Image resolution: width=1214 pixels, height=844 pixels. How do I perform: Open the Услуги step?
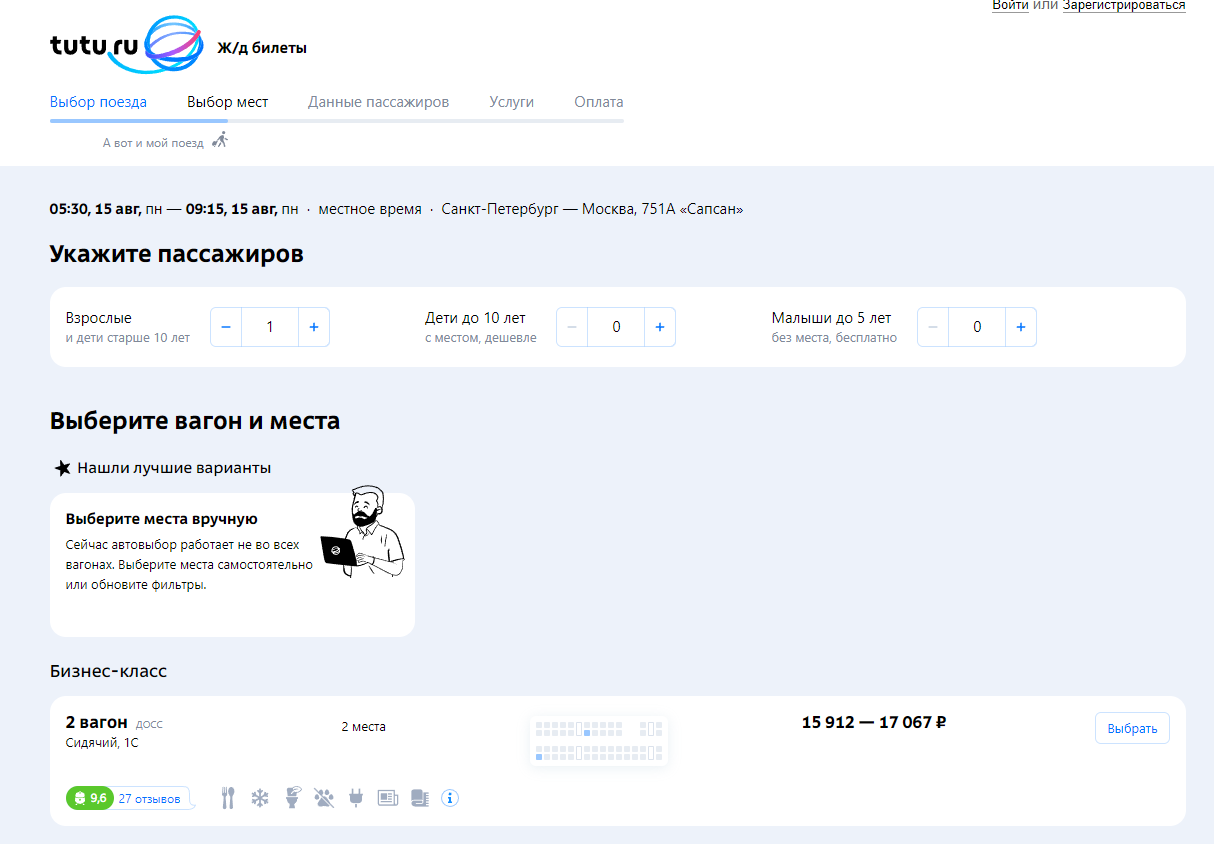coord(511,102)
